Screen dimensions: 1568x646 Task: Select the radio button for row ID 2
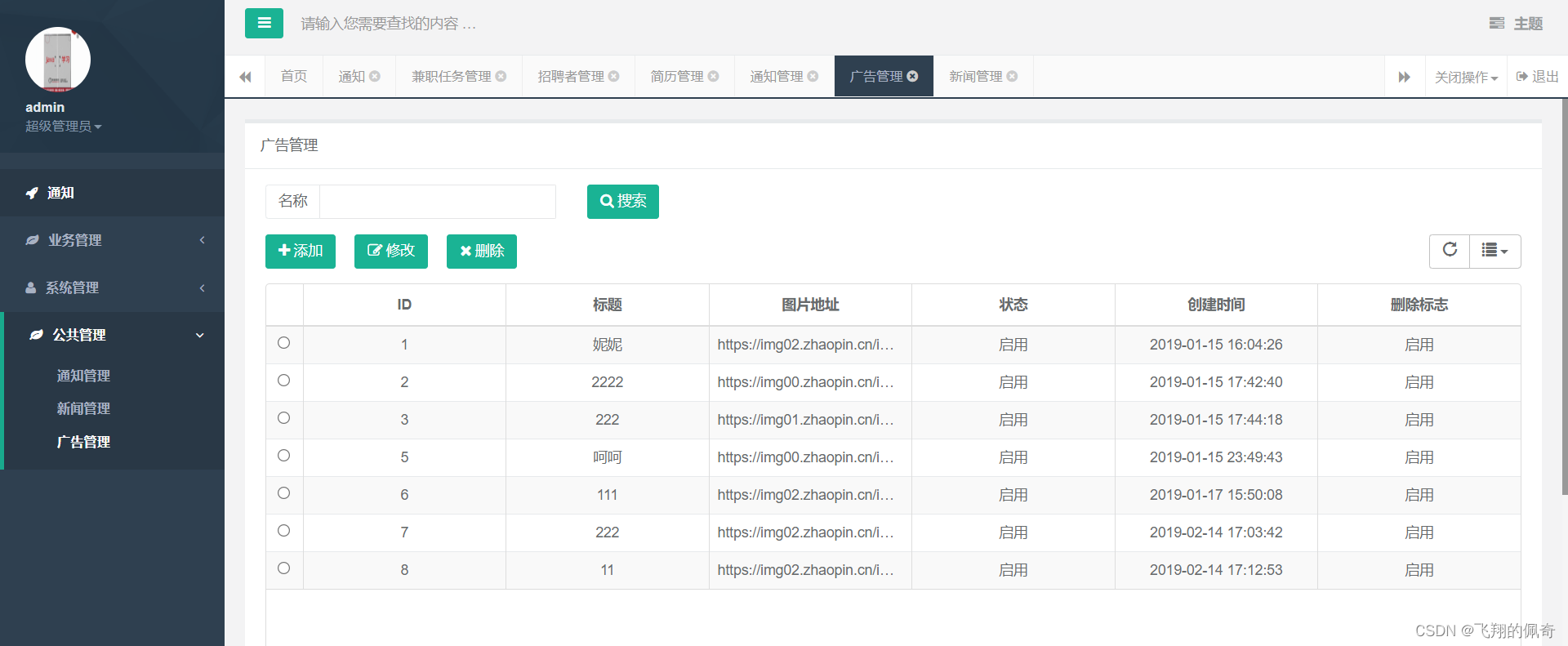tap(283, 381)
